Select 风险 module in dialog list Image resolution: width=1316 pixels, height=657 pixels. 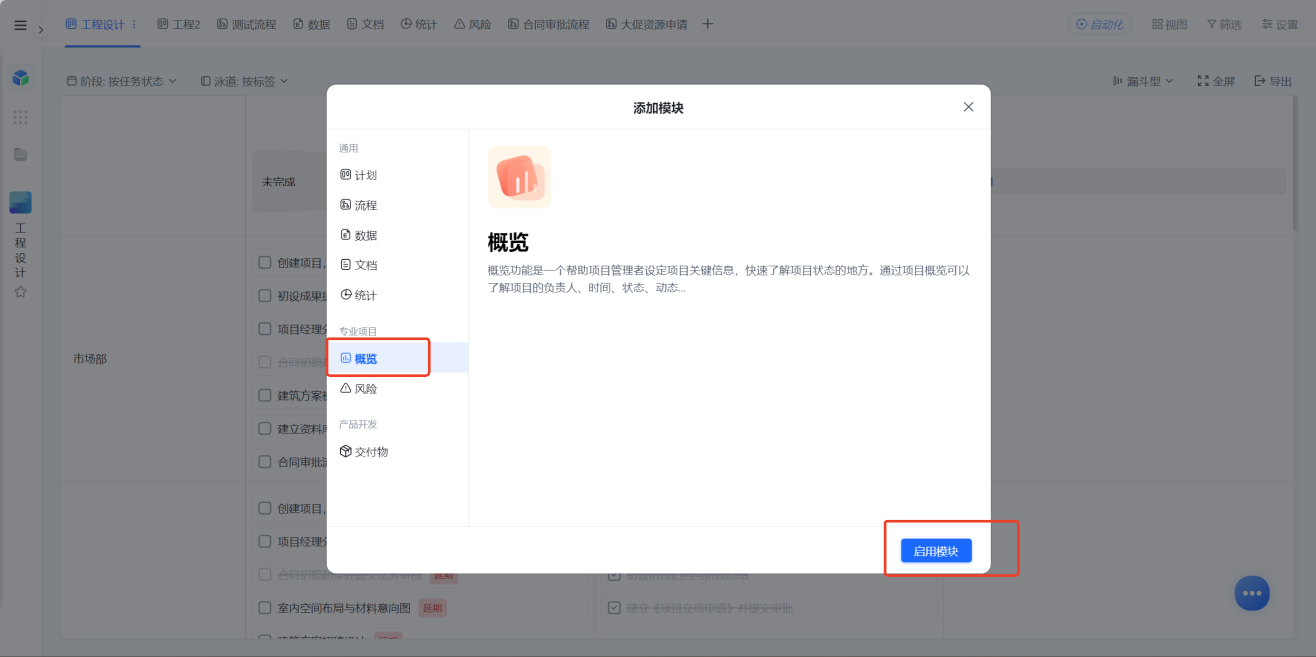(398, 388)
